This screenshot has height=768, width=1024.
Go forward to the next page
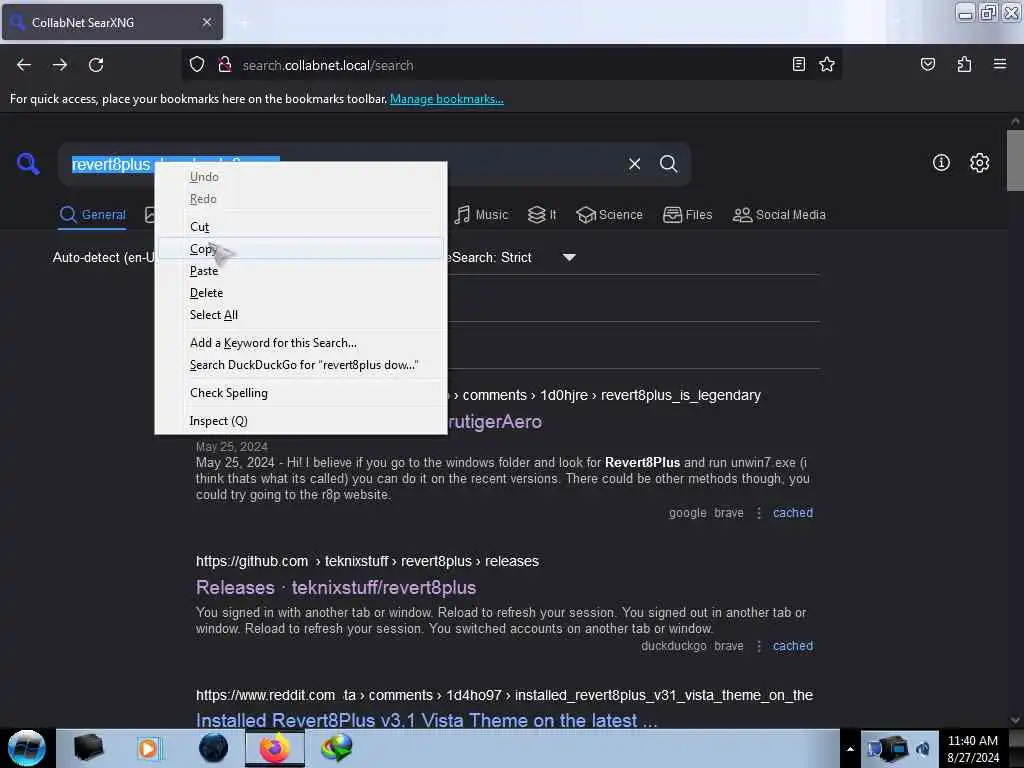[x=60, y=65]
